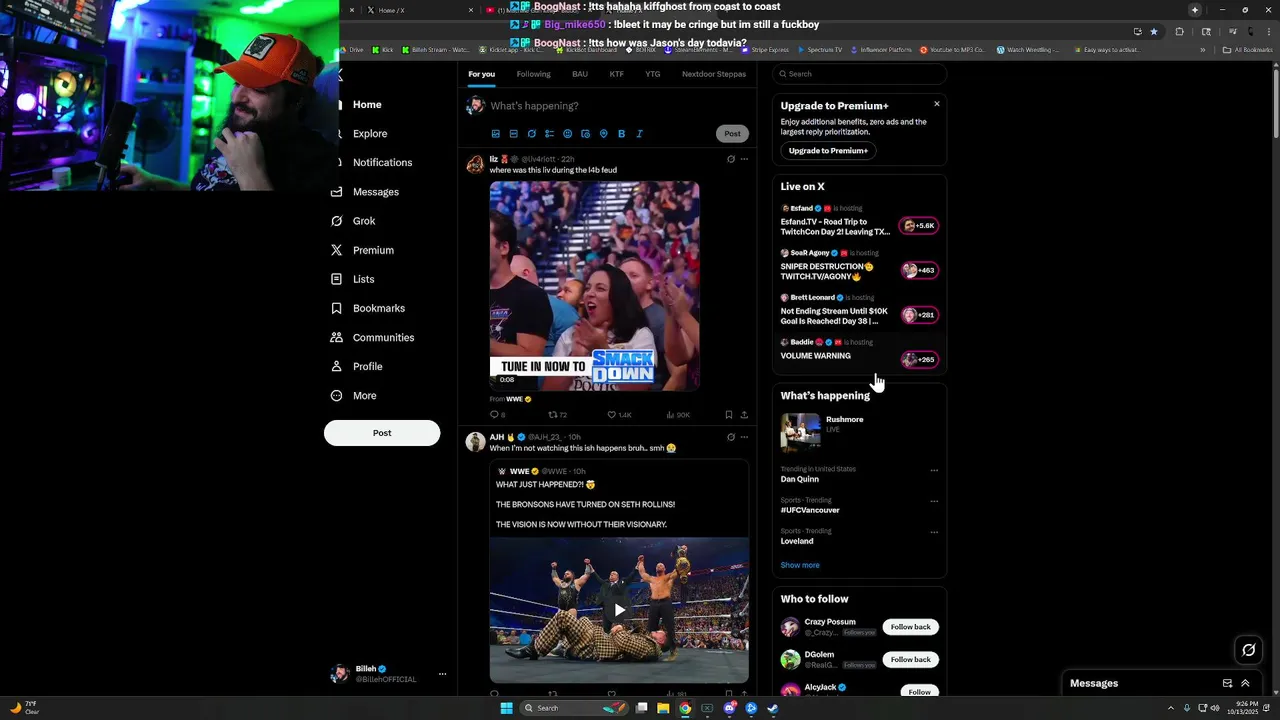Switch to the Following tab
This screenshot has height=720, width=1280.
coord(533,74)
